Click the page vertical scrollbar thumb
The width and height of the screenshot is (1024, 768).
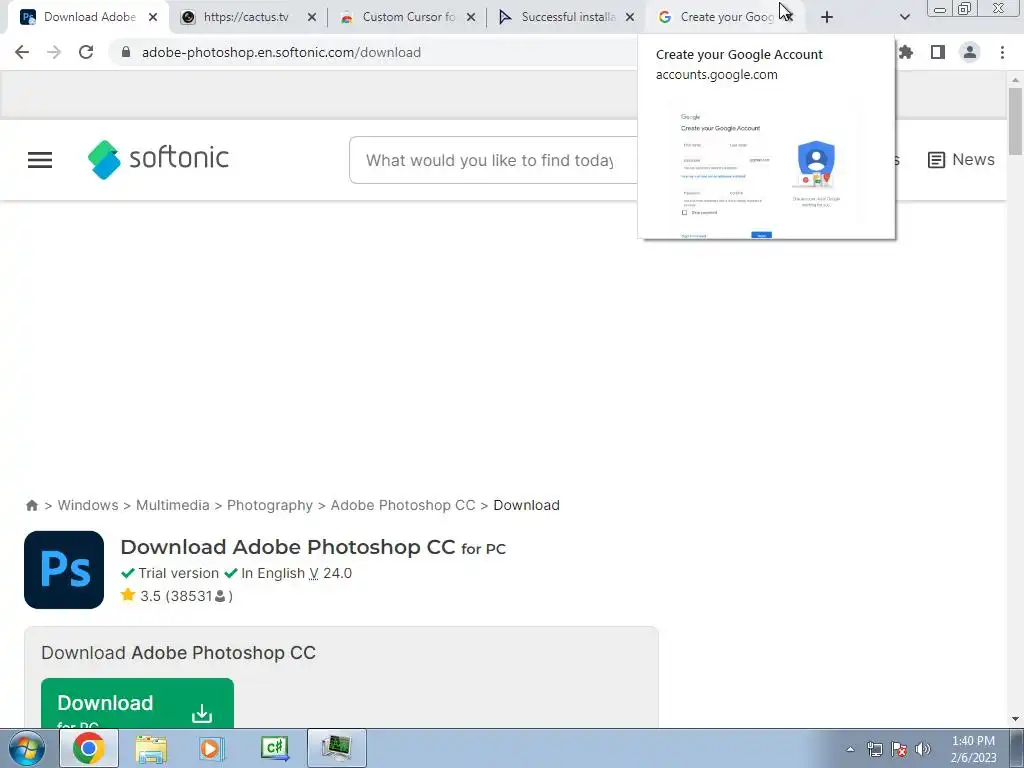click(x=1015, y=121)
